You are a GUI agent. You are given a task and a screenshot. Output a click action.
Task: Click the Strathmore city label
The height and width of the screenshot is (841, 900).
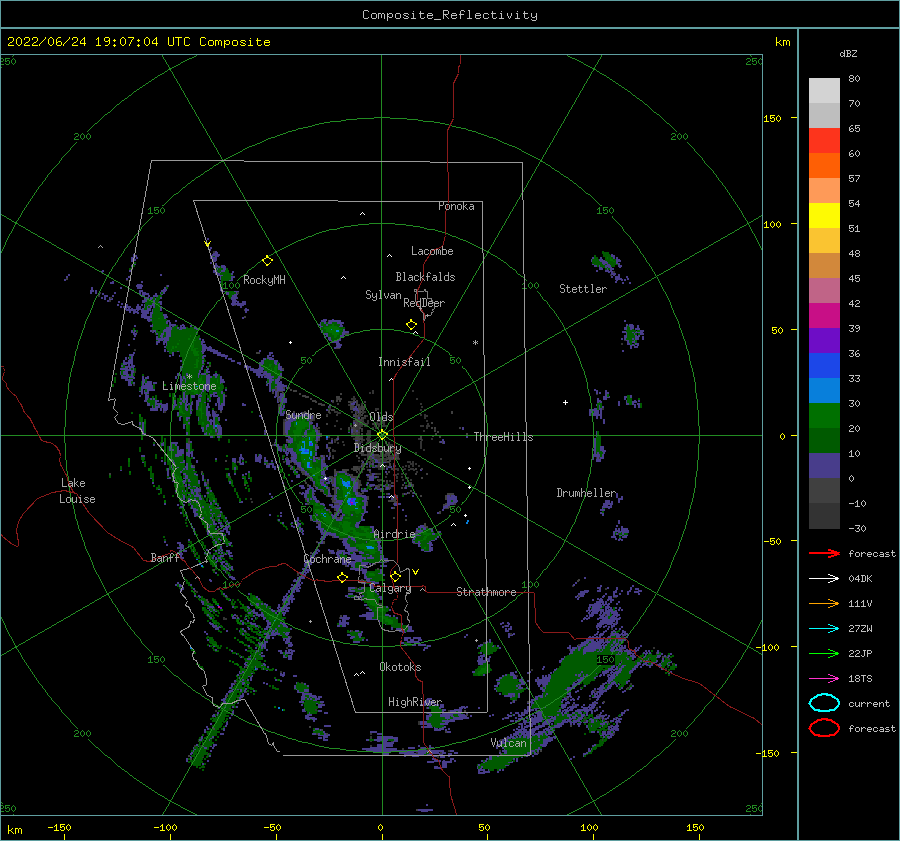pyautogui.click(x=486, y=592)
